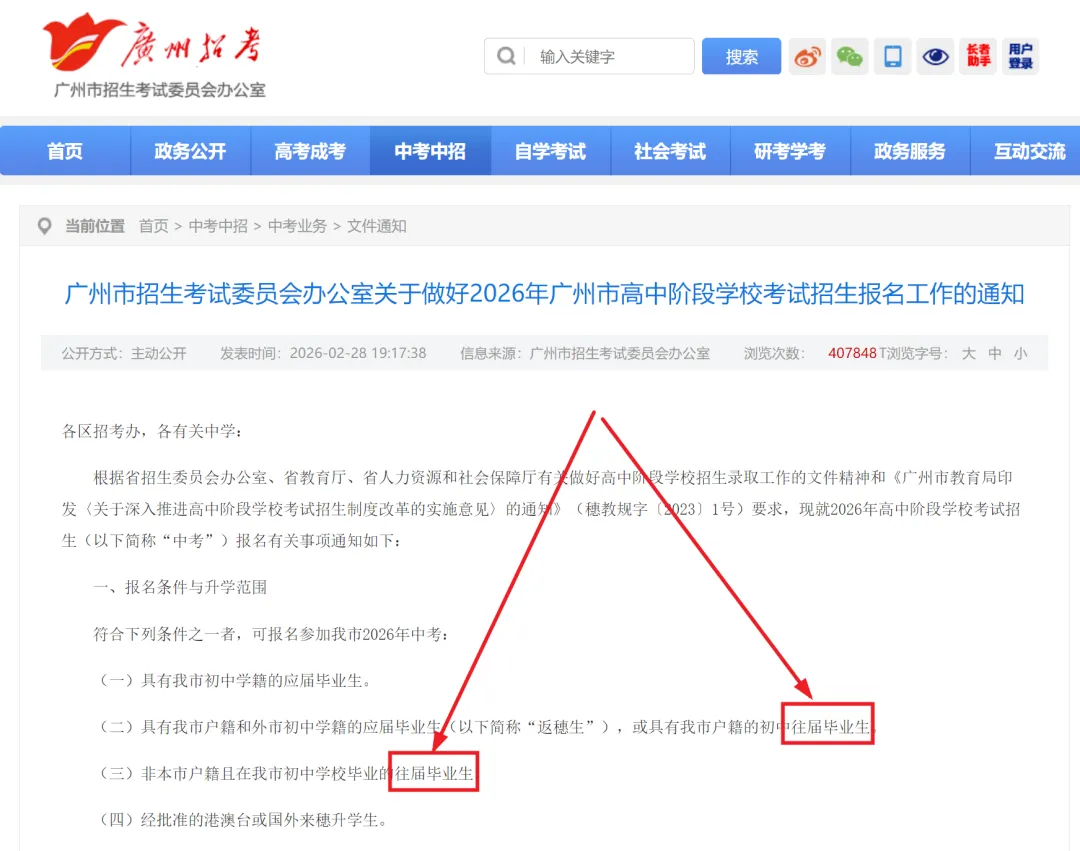Open the 长者助手 elder assistant icon
Image resolution: width=1080 pixels, height=851 pixels.
point(978,56)
